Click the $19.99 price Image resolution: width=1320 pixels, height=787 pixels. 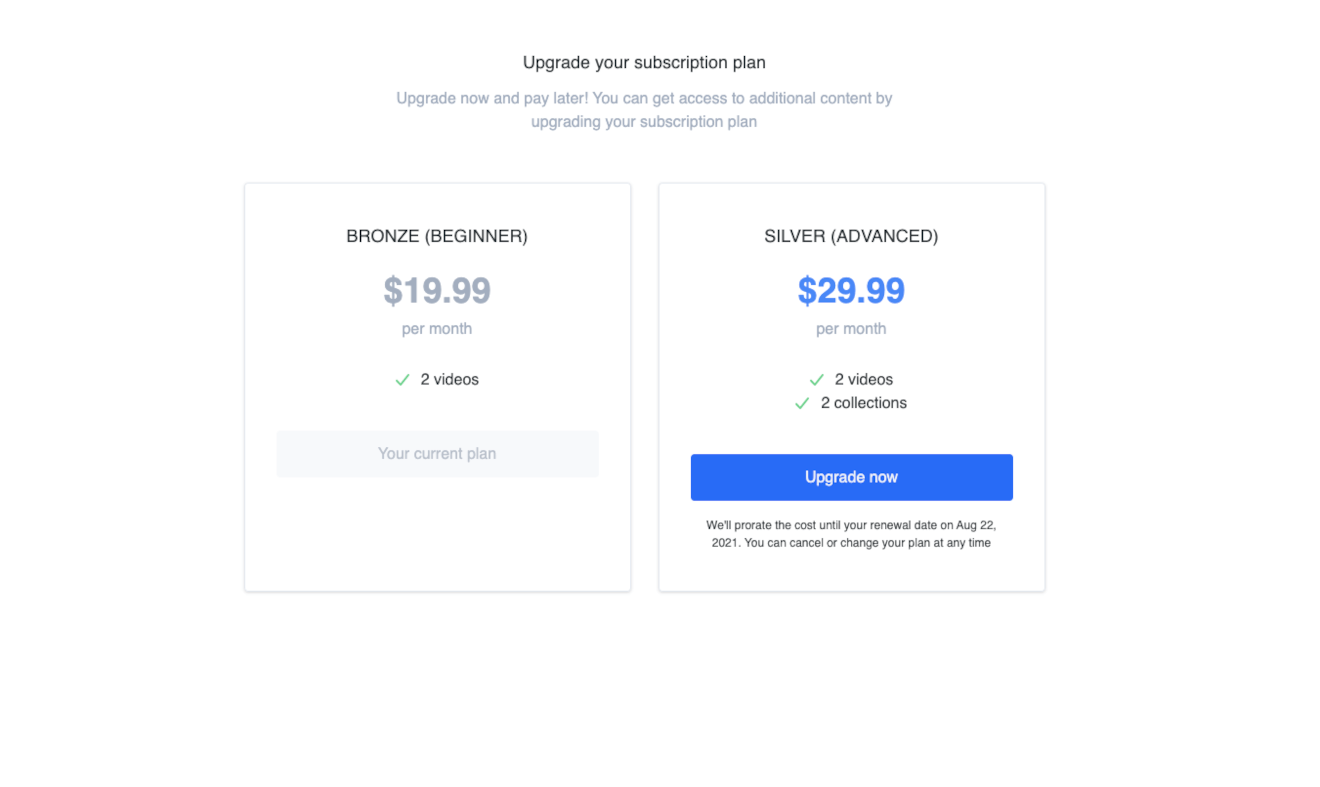click(x=437, y=290)
